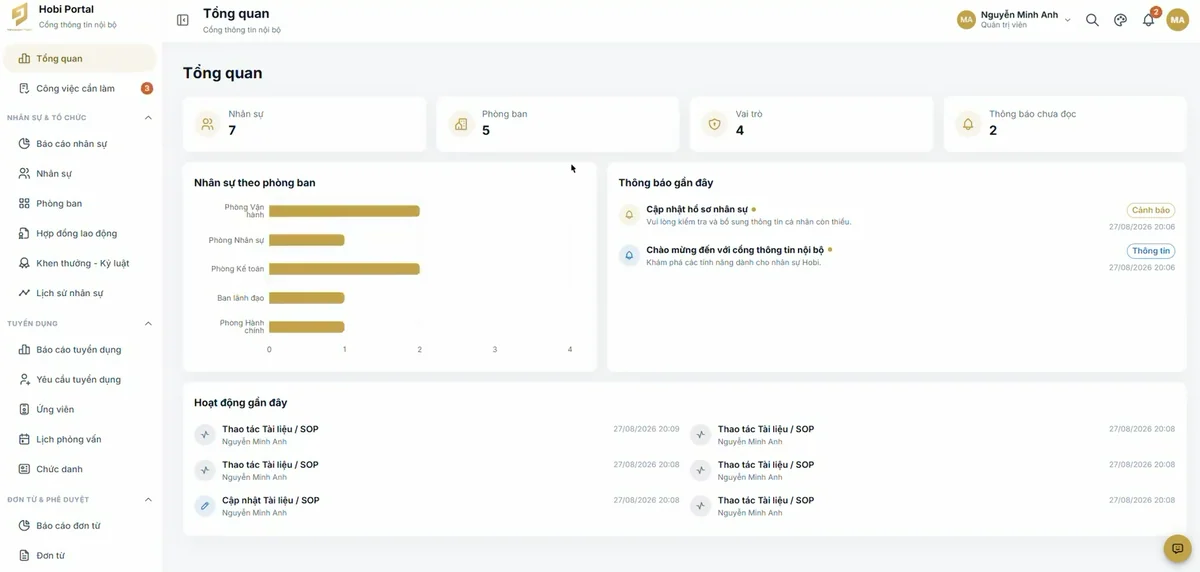Click the Đơn từ document icon
The width and height of the screenshot is (1200, 572).
click(x=25, y=555)
